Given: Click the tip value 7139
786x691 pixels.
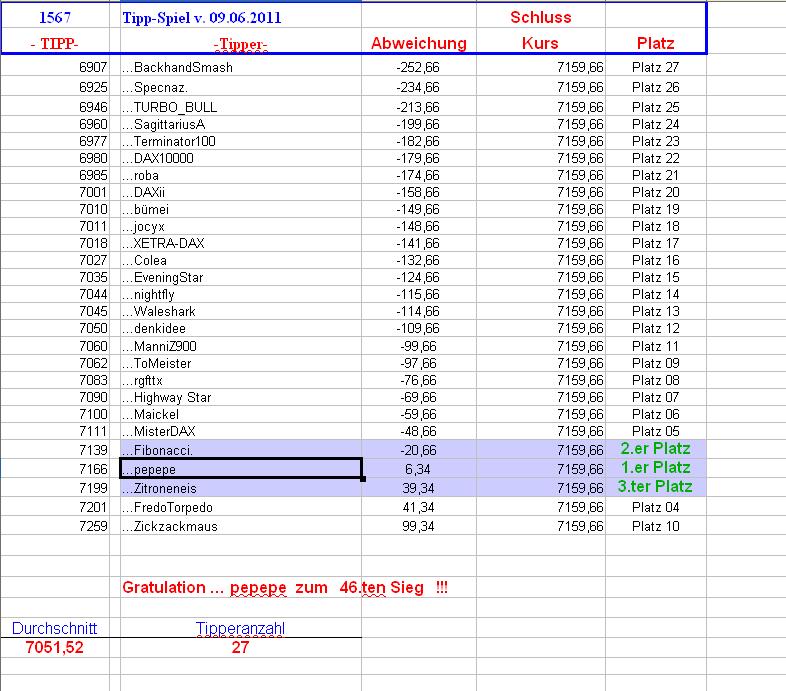Looking at the screenshot, I should (55, 450).
